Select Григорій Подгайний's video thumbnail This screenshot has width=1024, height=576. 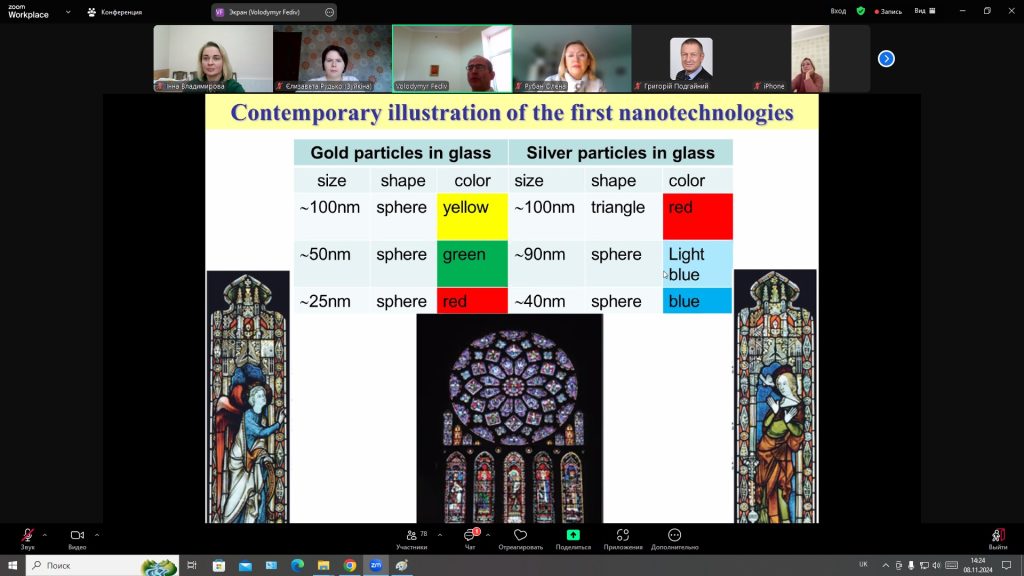tap(691, 58)
